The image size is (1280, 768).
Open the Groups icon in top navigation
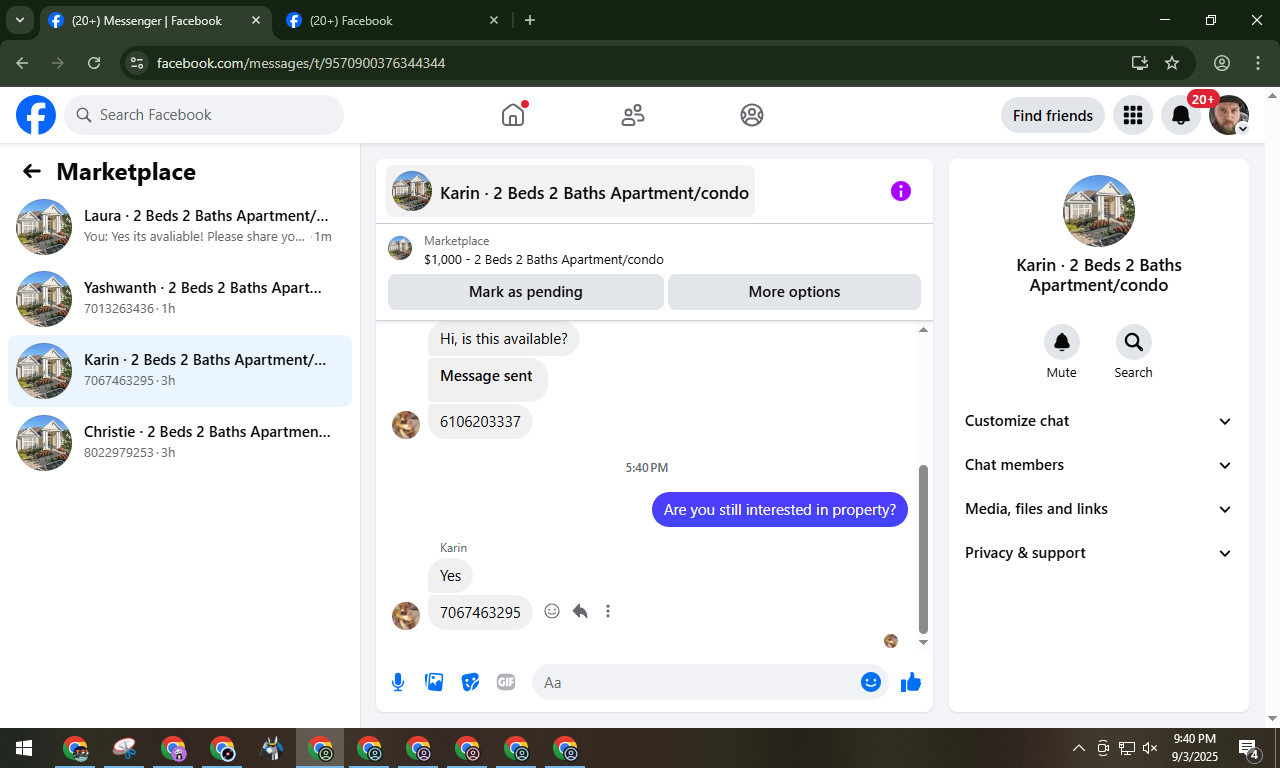tap(752, 115)
